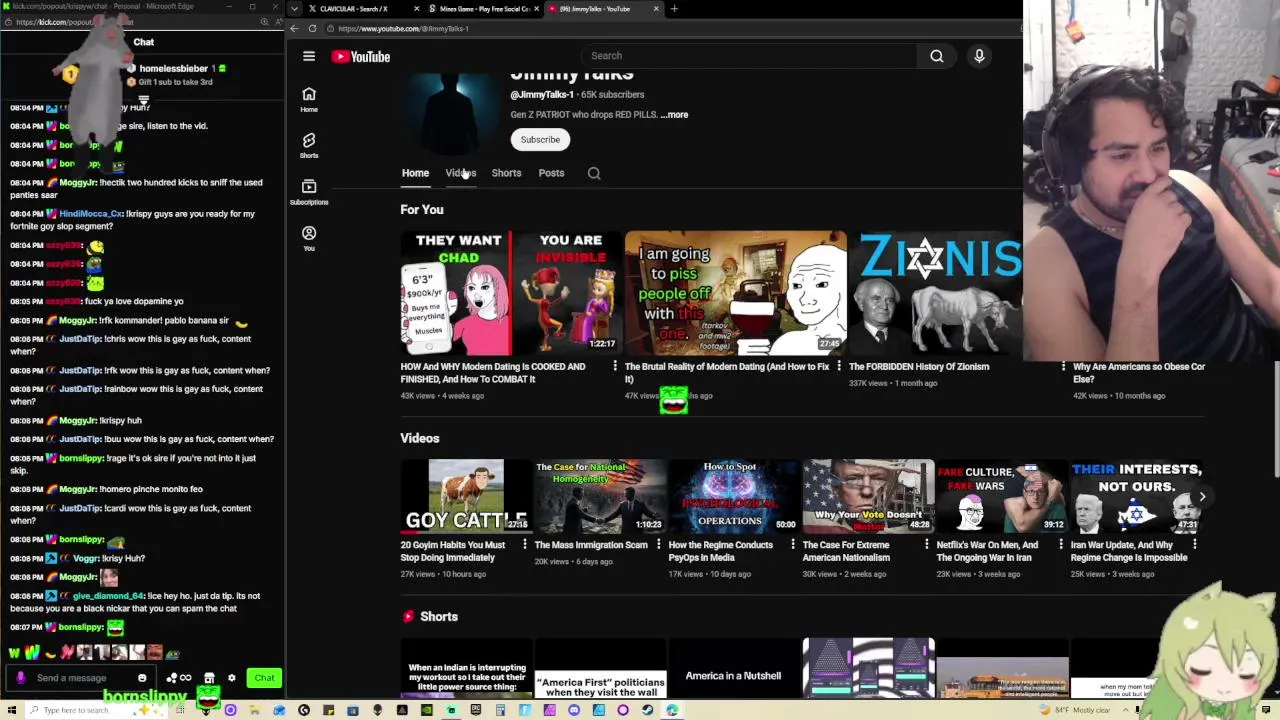Search within the channel using magnifier icon
1280x720 pixels.
tap(594, 173)
